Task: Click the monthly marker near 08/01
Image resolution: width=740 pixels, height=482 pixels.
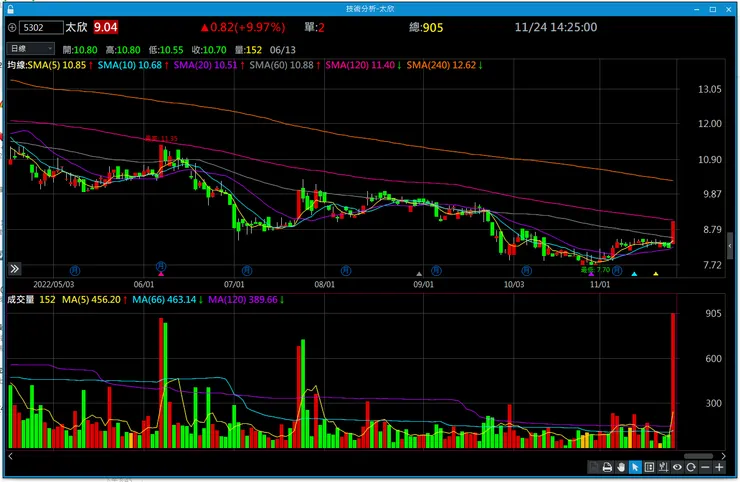Action: [346, 271]
